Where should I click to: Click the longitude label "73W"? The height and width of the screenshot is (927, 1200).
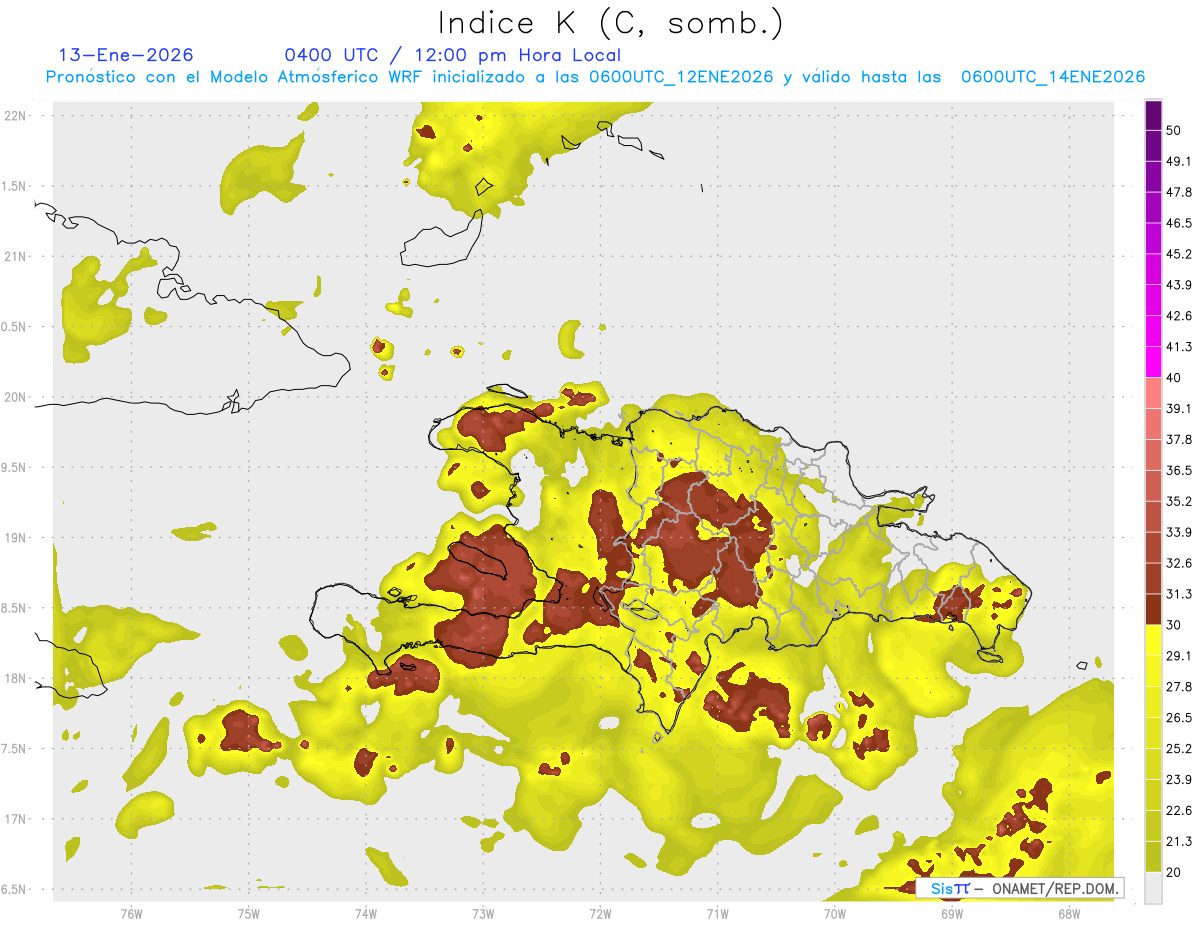tap(483, 913)
